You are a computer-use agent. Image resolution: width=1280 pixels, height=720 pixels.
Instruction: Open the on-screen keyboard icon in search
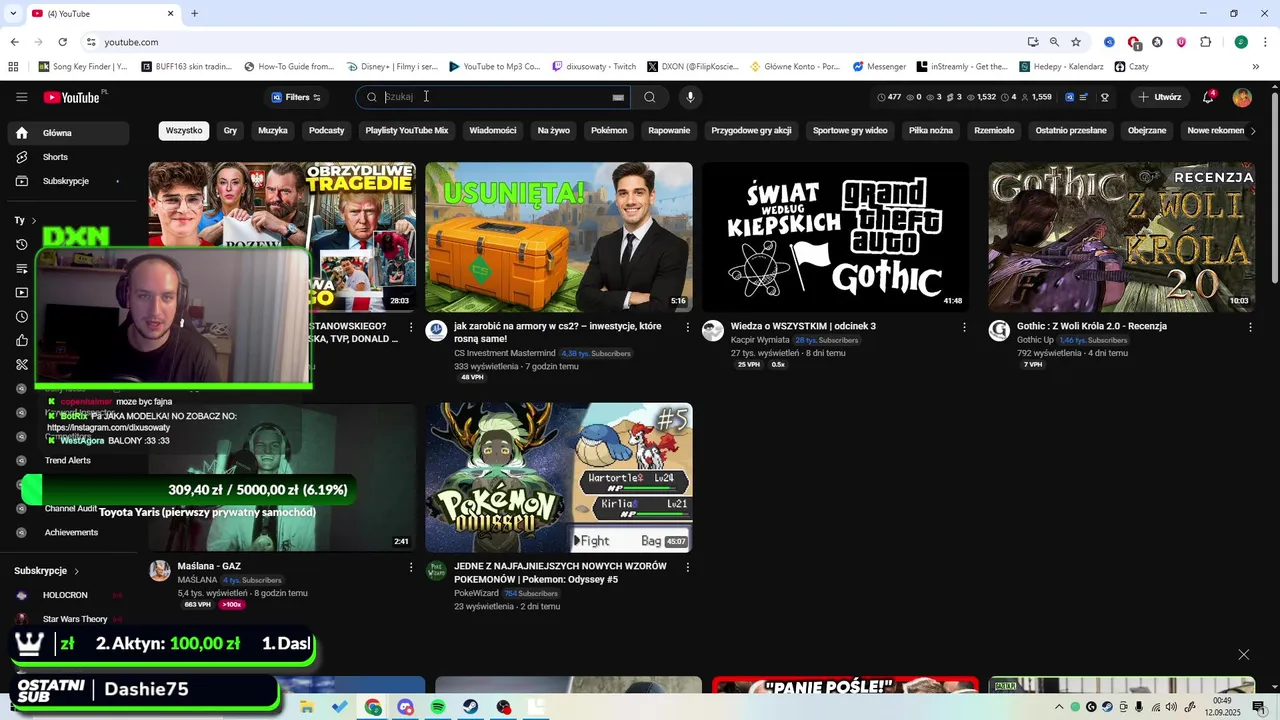618,97
